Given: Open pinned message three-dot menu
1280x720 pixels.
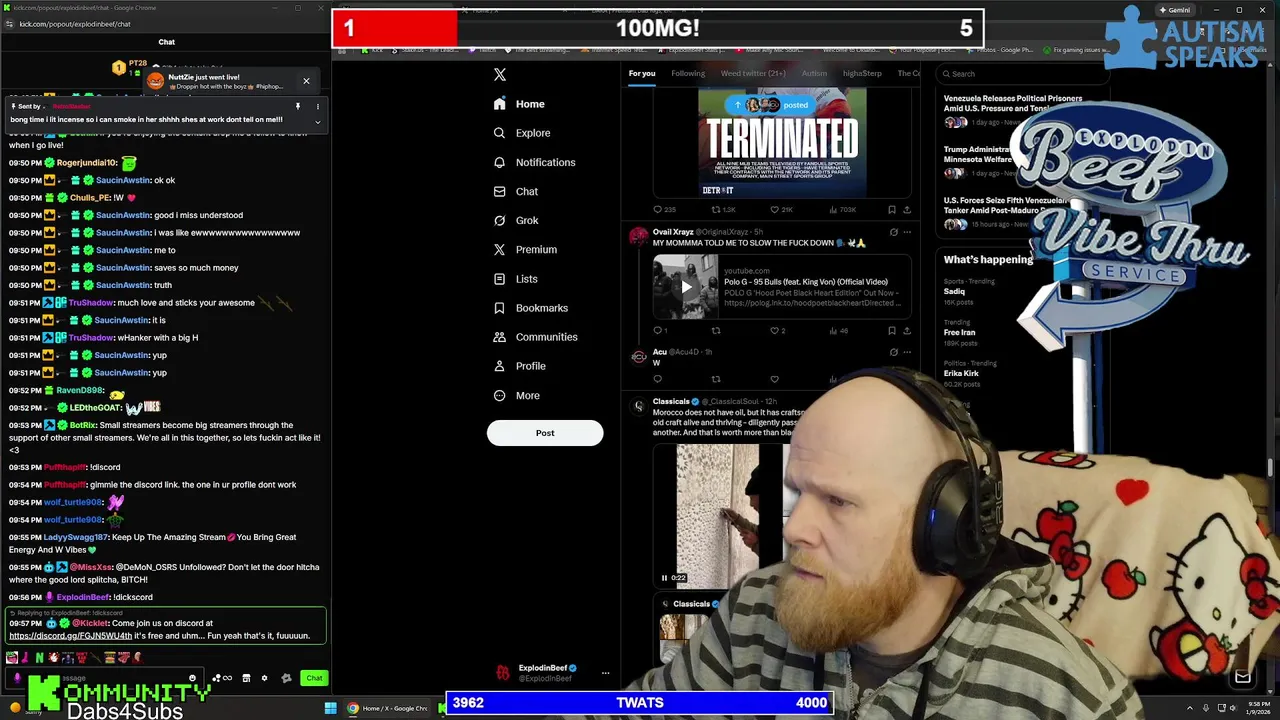Looking at the screenshot, I should coord(318,106).
